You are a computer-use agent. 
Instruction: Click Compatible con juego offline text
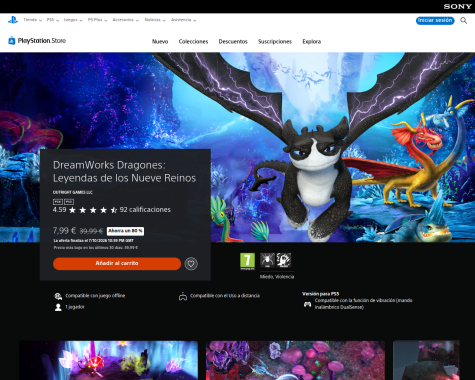pyautogui.click(x=95, y=296)
